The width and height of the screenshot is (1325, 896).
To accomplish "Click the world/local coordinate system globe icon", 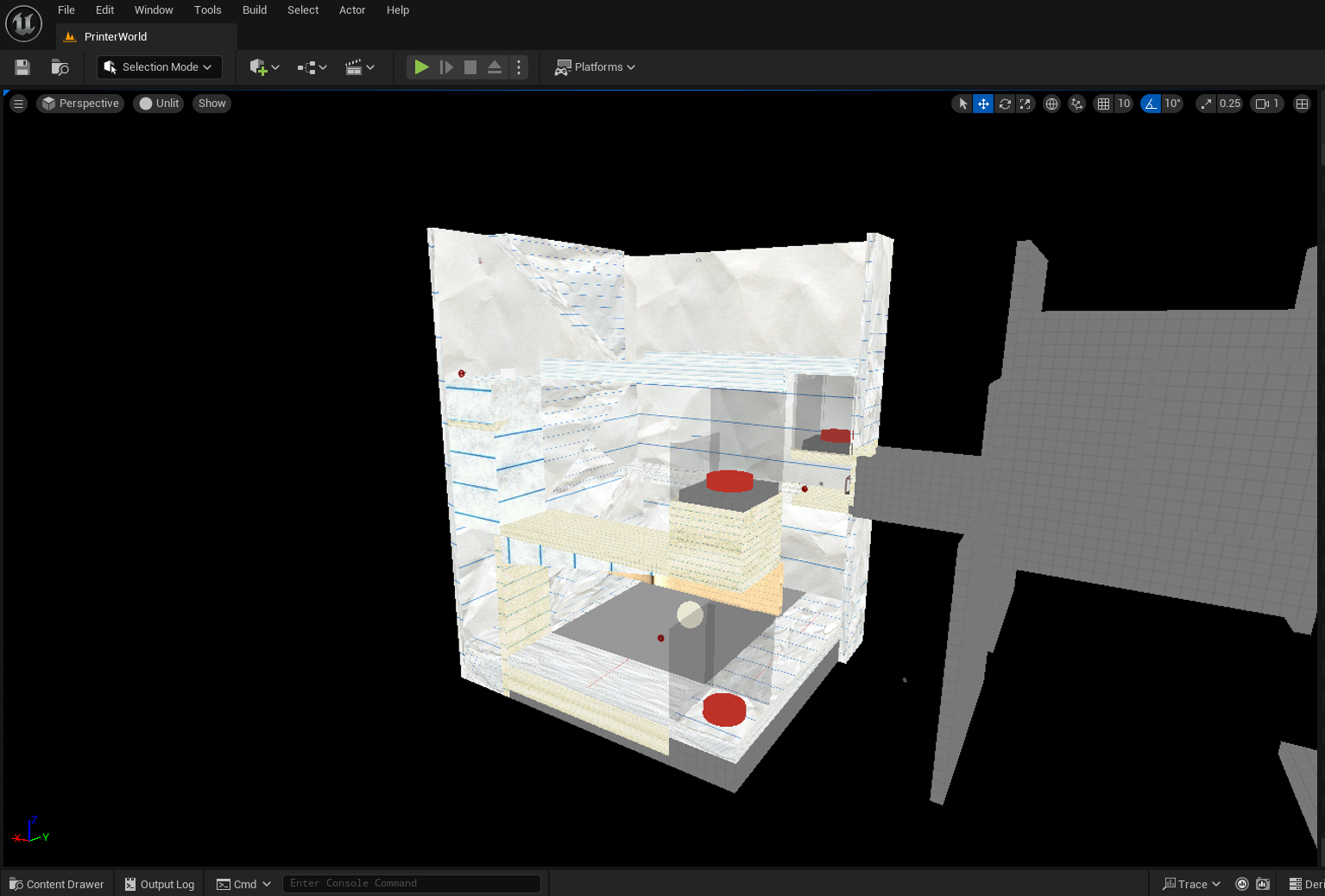I will (x=1051, y=103).
